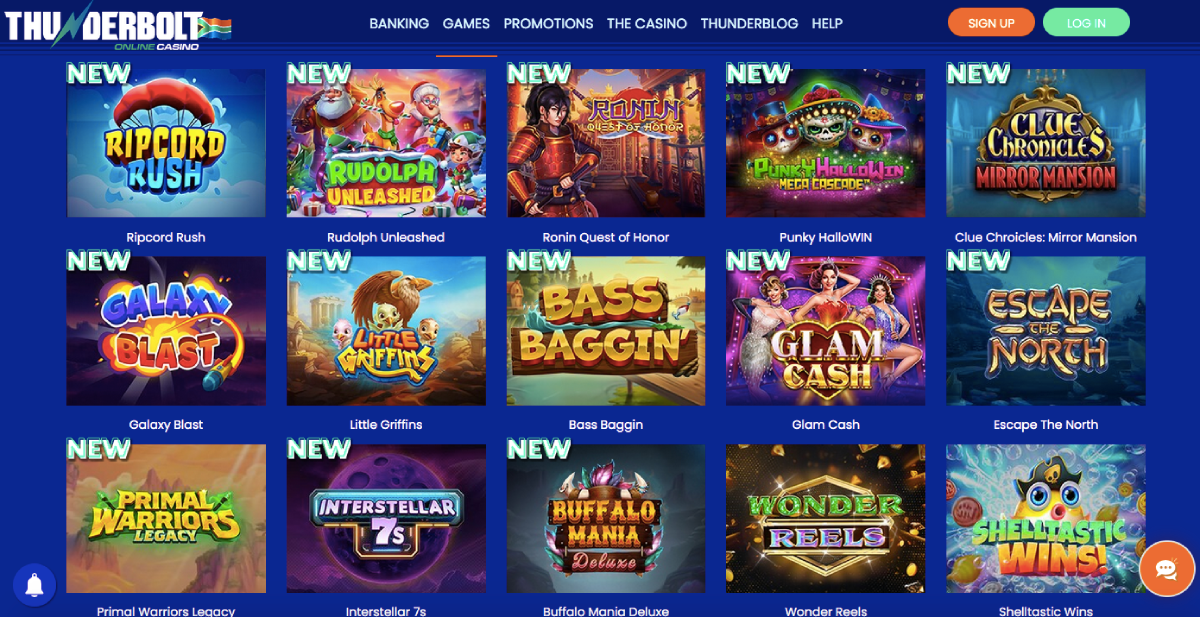1200x617 pixels.
Task: Launch the Rudolph Unleashed game tile
Action: tap(386, 143)
